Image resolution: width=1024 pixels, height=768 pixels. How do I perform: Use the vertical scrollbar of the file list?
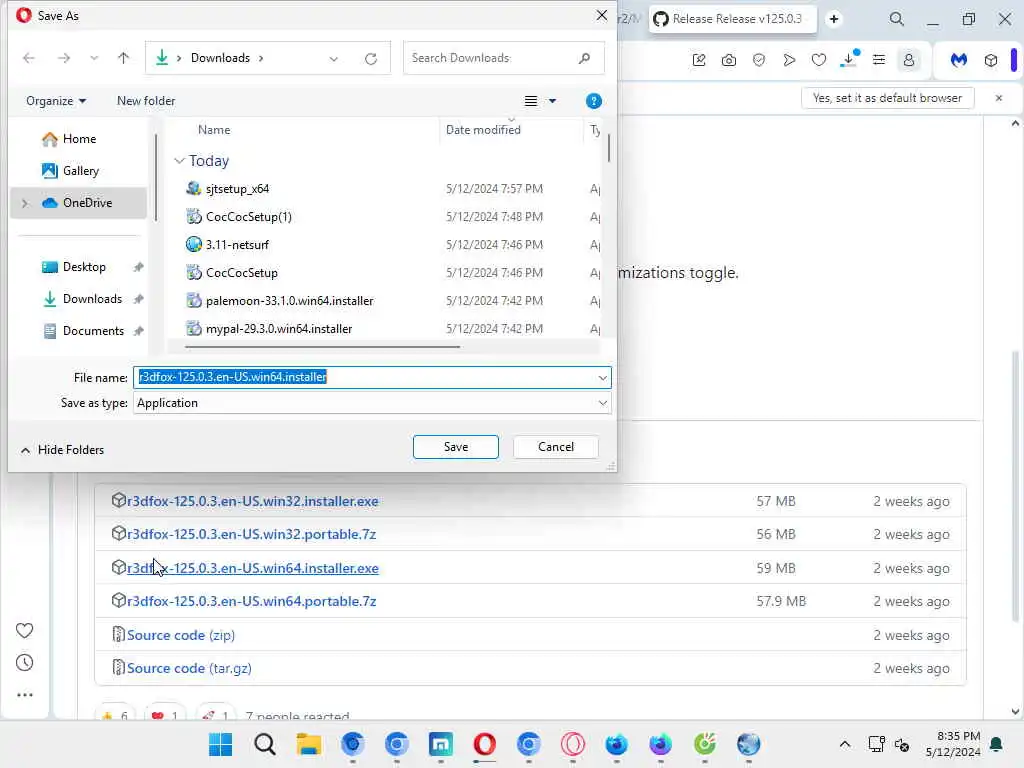pyautogui.click(x=609, y=148)
